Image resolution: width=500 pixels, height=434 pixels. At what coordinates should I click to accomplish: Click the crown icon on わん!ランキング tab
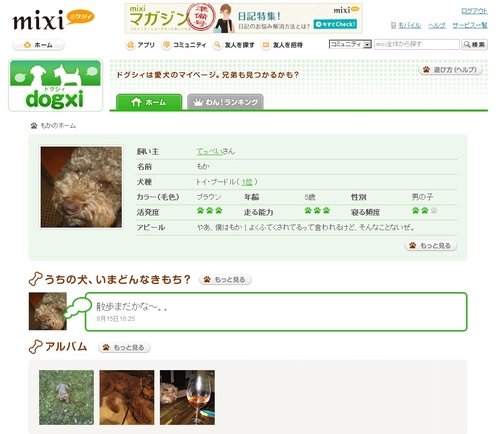198,102
